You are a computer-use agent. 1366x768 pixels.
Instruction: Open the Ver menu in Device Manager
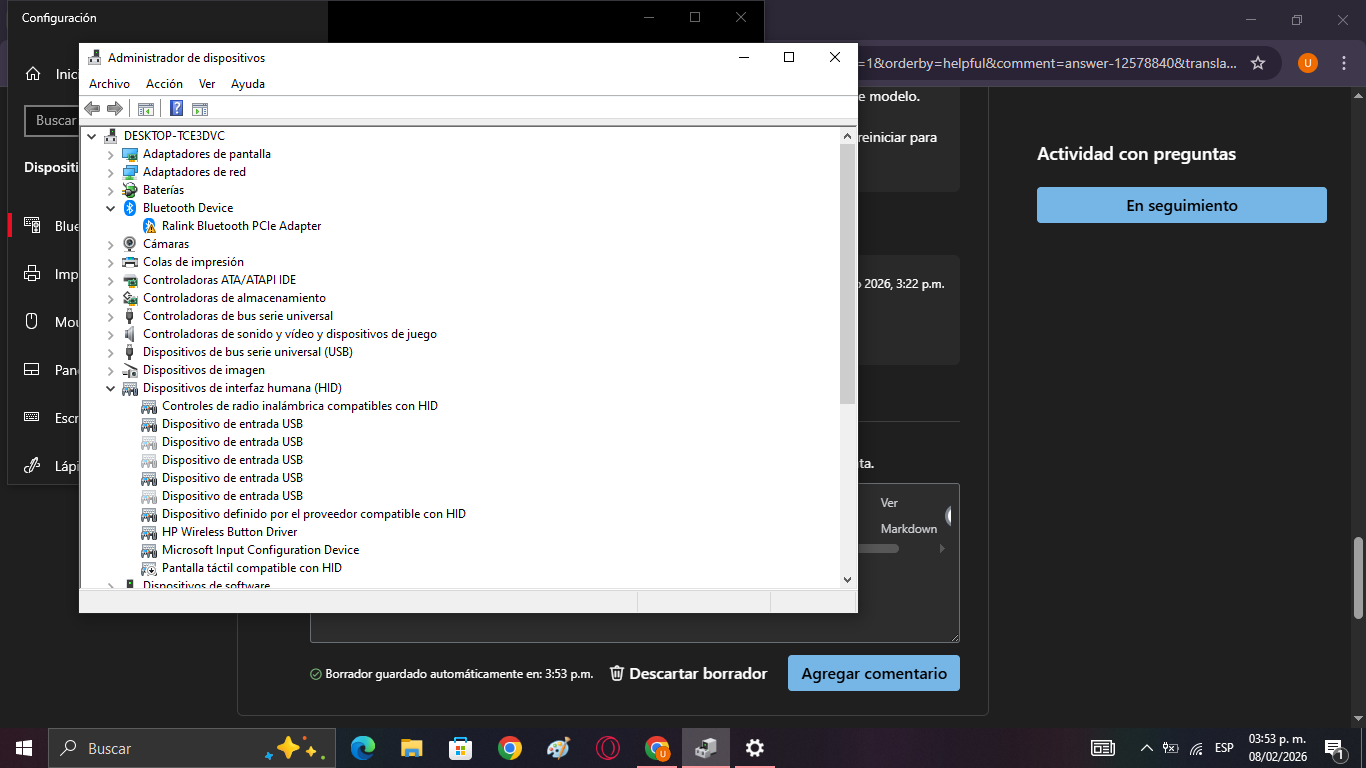coord(207,84)
